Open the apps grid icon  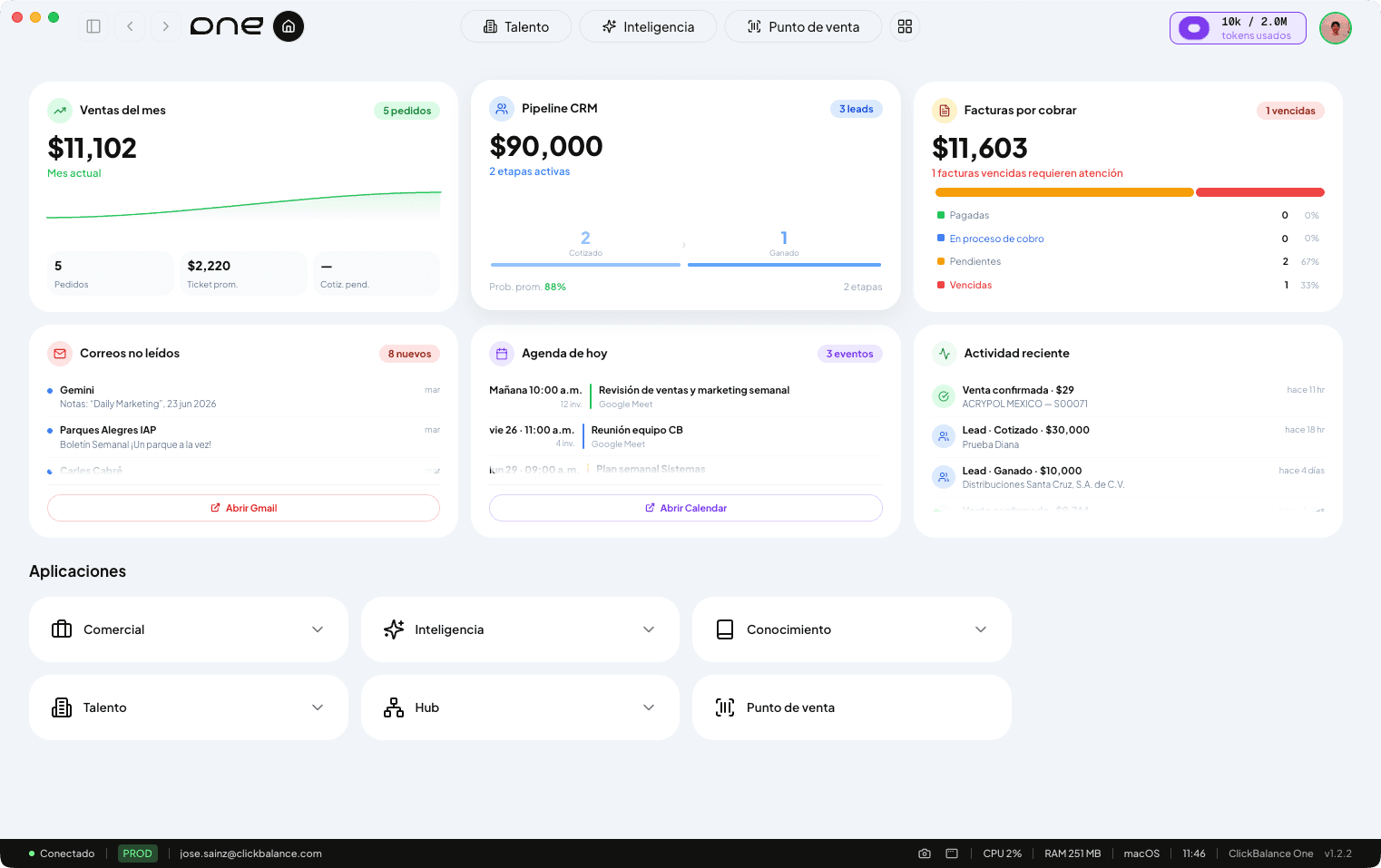(905, 26)
